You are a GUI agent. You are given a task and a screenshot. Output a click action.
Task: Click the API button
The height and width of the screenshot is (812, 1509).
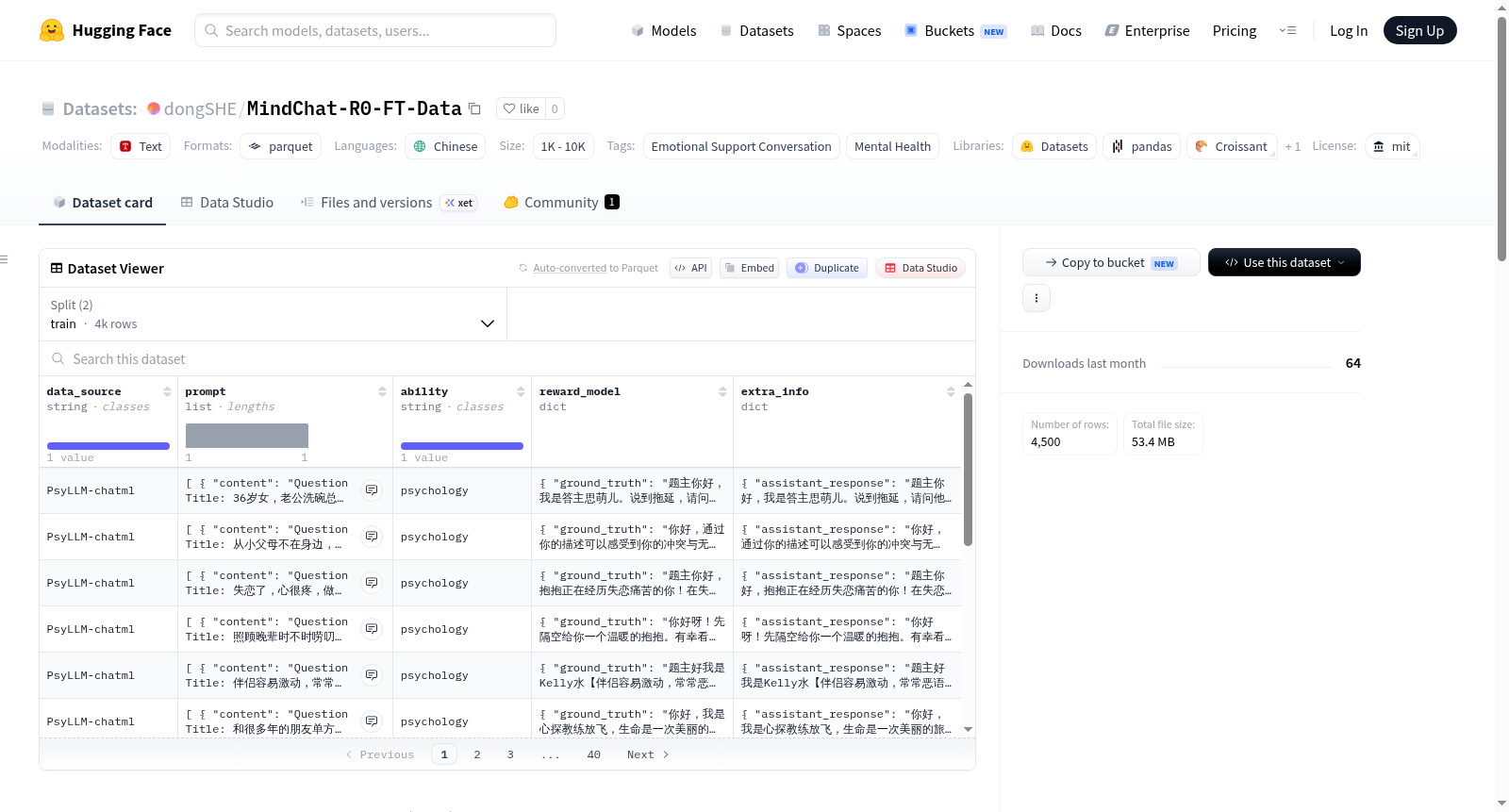pyautogui.click(x=690, y=268)
